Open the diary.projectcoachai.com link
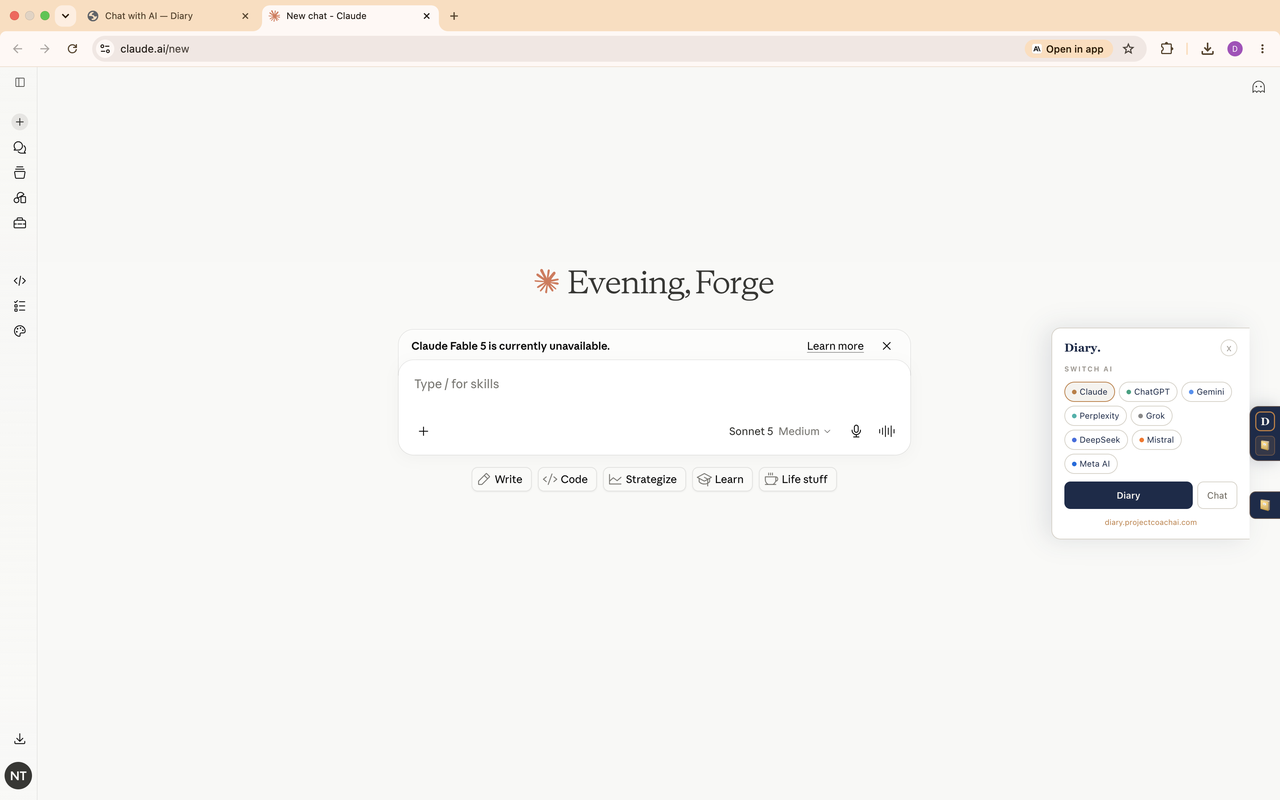The image size is (1280, 800). click(x=1150, y=522)
